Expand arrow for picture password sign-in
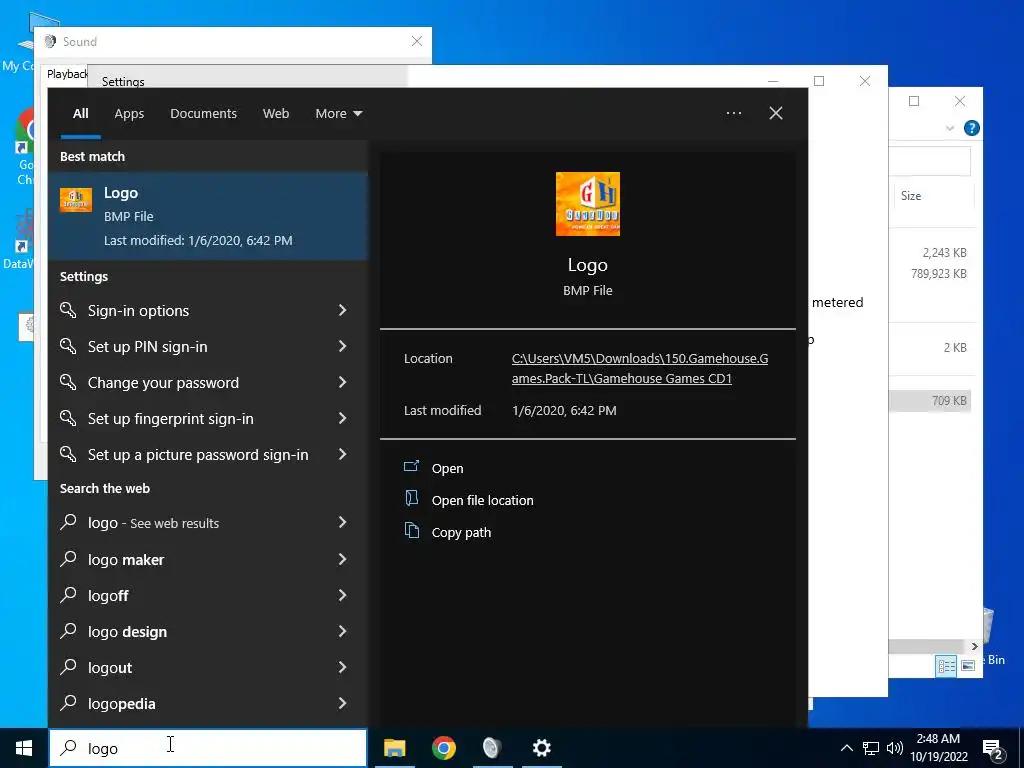 point(342,454)
